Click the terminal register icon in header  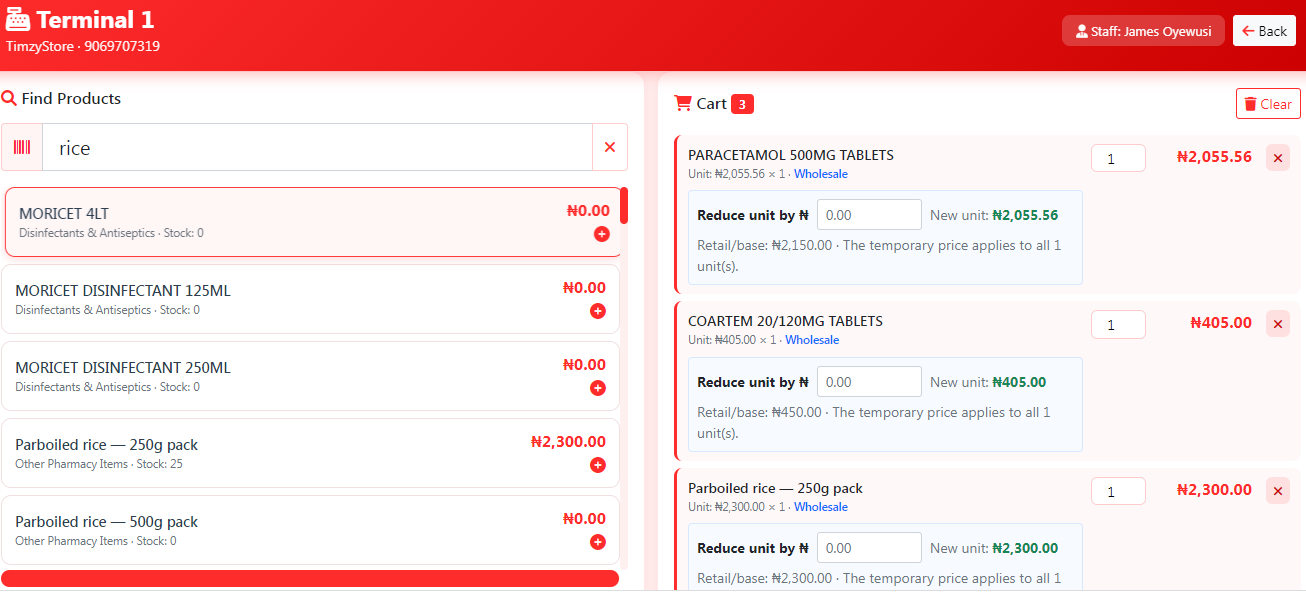17,19
